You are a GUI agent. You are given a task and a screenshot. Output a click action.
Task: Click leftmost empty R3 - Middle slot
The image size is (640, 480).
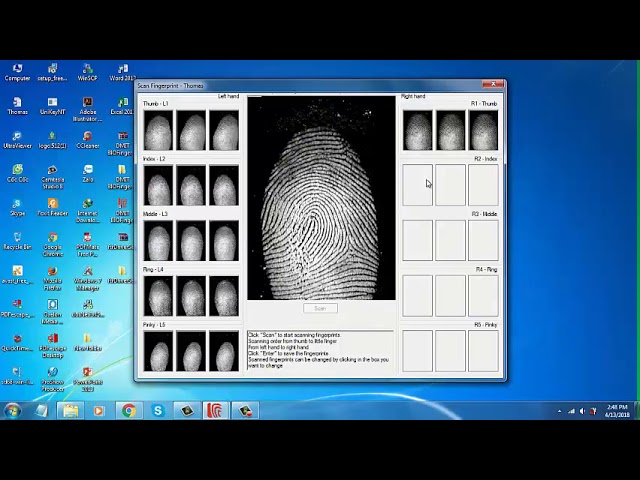(x=418, y=240)
